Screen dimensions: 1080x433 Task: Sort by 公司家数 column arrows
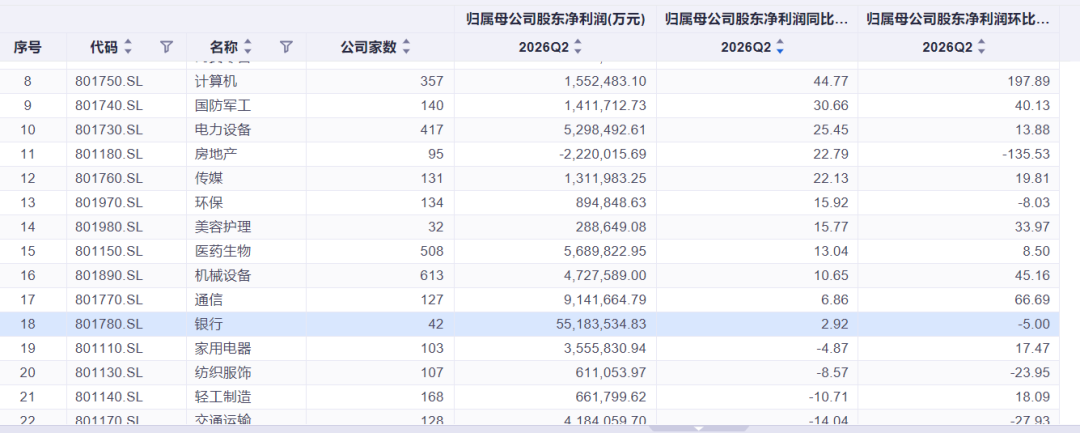(406, 47)
